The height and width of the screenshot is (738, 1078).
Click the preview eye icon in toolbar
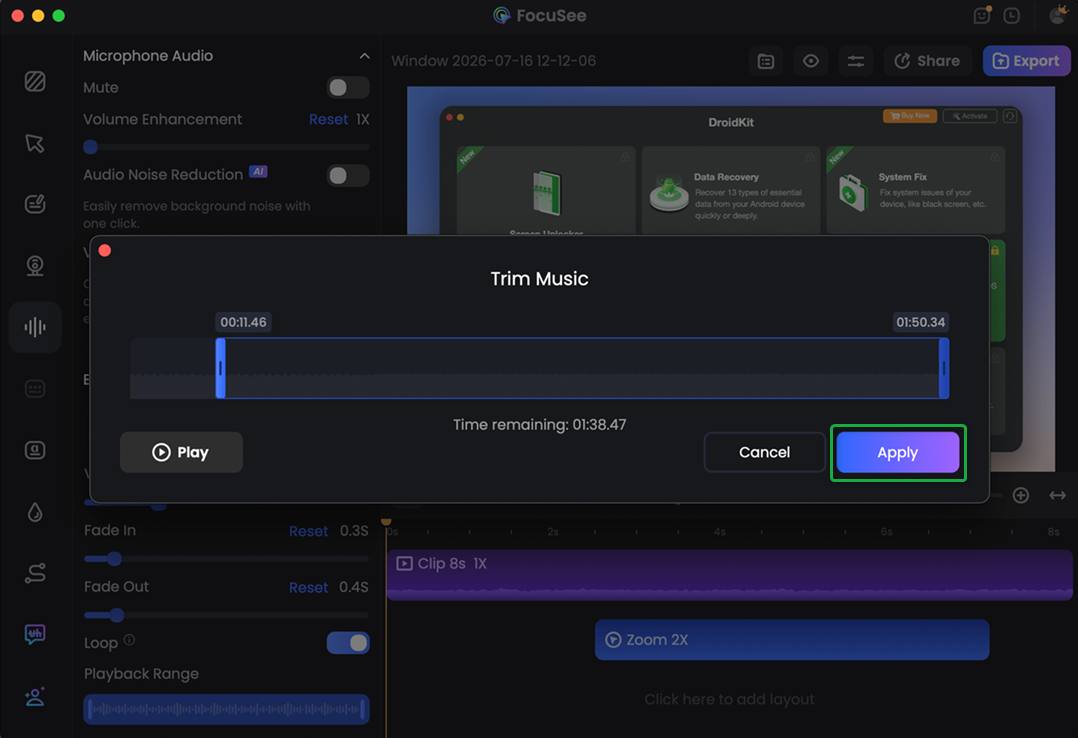pyautogui.click(x=811, y=61)
